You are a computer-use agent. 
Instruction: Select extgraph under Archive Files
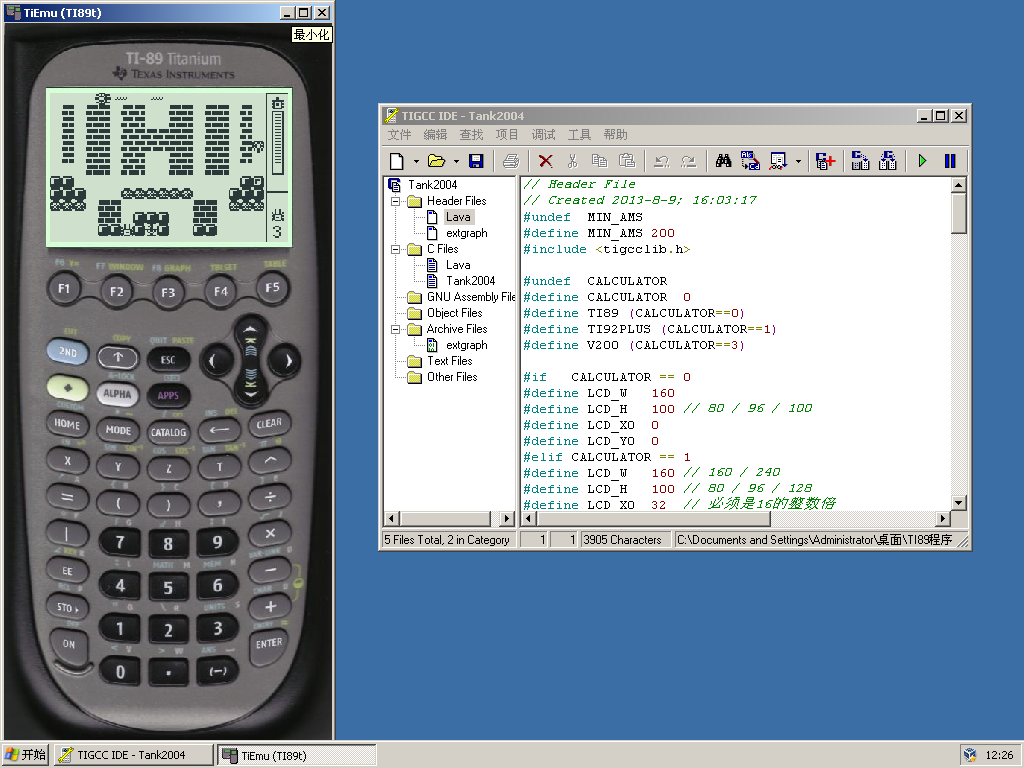tap(466, 345)
